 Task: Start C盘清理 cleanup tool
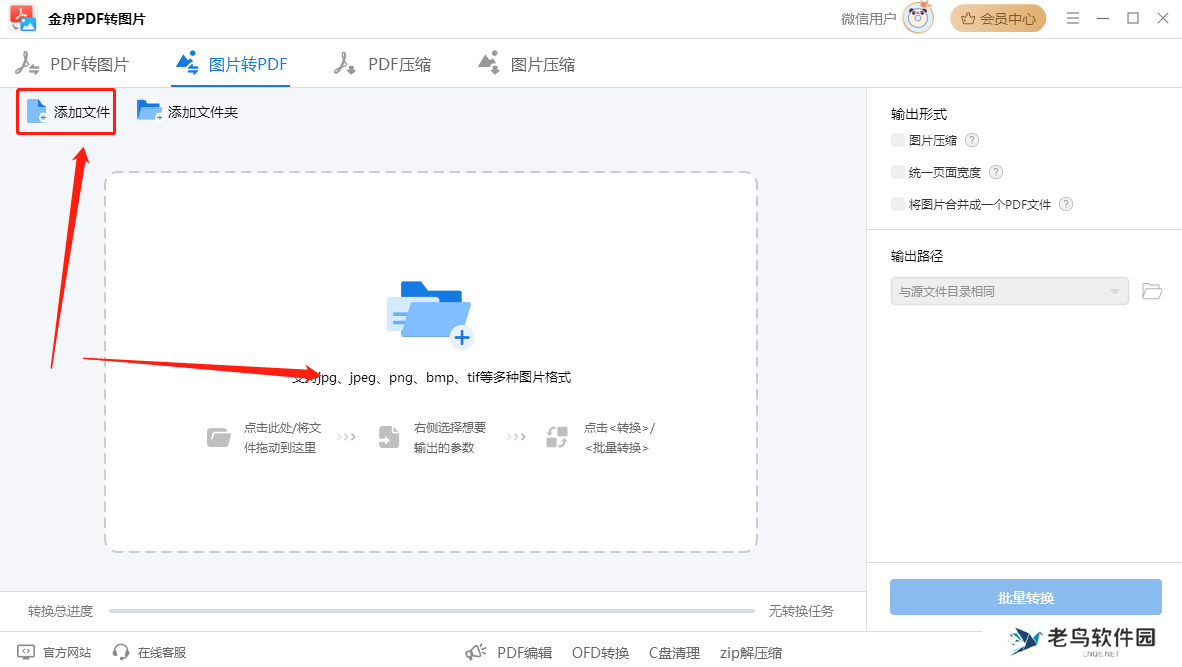click(x=674, y=651)
